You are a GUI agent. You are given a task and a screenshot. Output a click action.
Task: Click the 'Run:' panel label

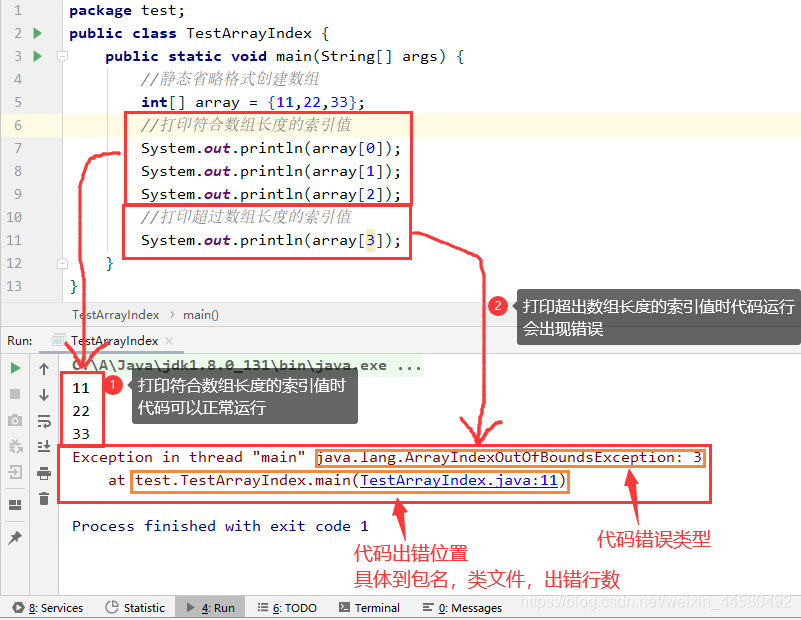pyautogui.click(x=20, y=341)
